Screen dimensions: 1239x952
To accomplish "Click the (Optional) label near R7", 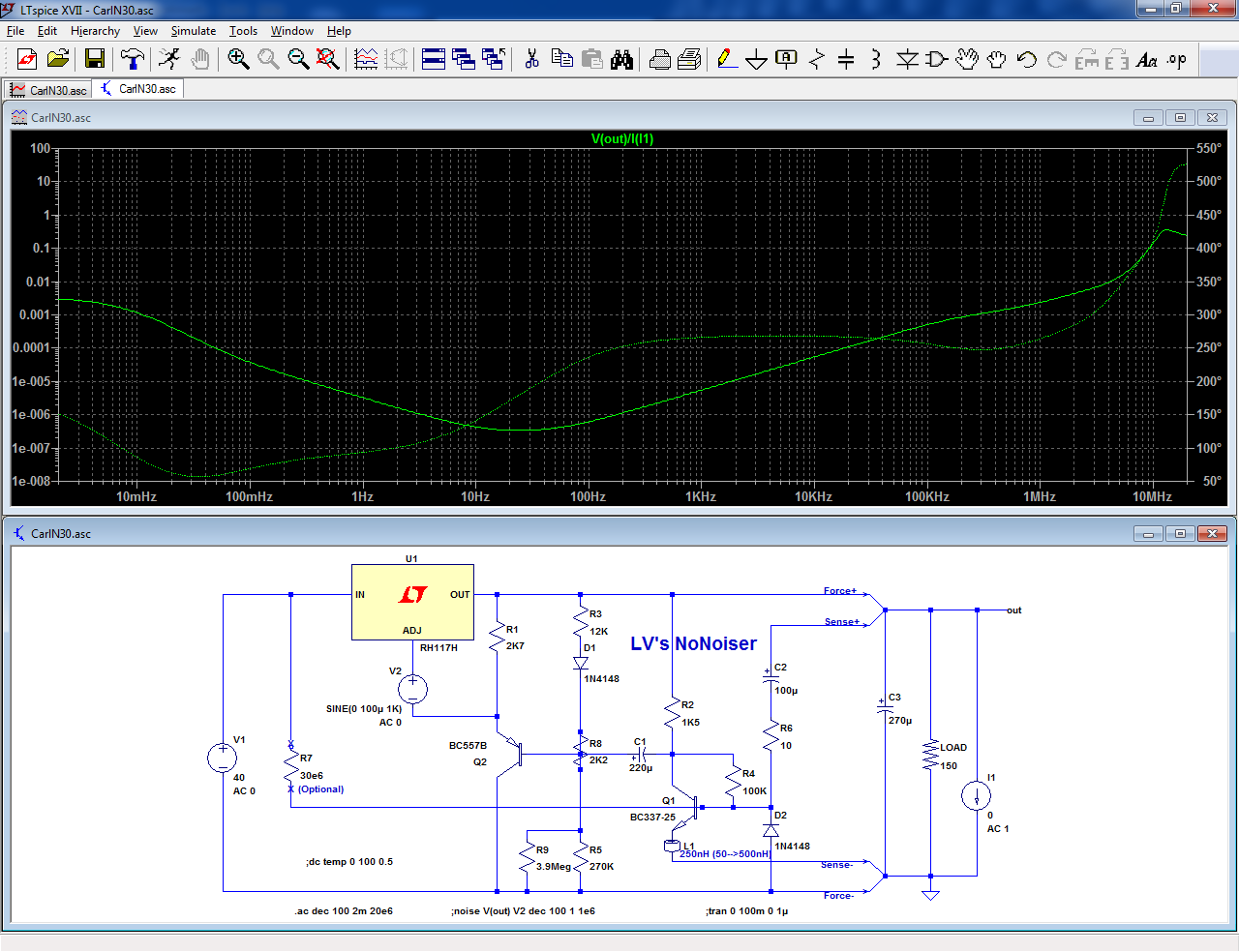I will point(320,788).
